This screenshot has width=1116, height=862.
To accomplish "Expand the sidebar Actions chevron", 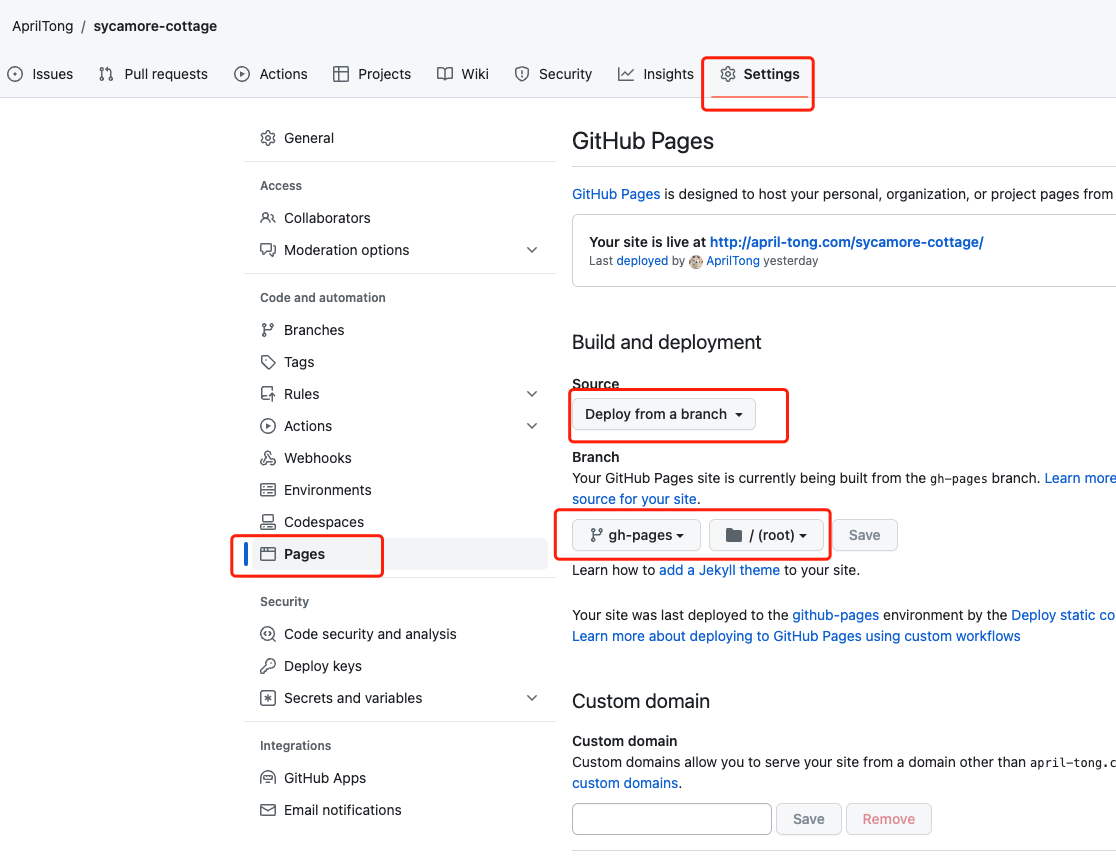I will pos(532,426).
